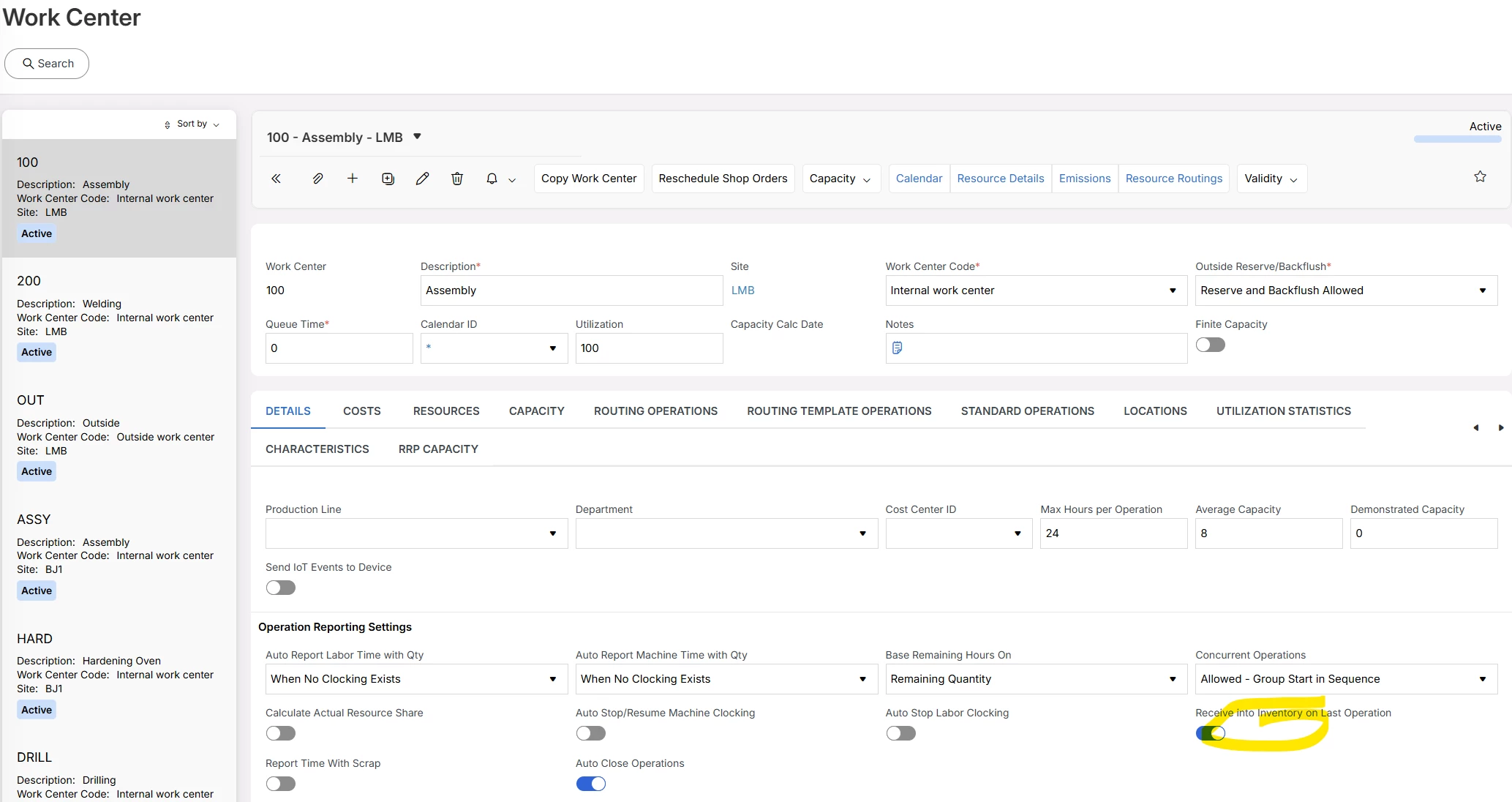Click the Copy Work Center button

point(589,179)
